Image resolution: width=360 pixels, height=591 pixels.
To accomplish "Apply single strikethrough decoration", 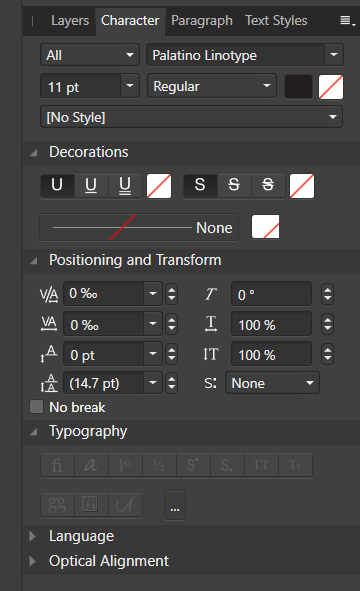I will [x=234, y=185].
